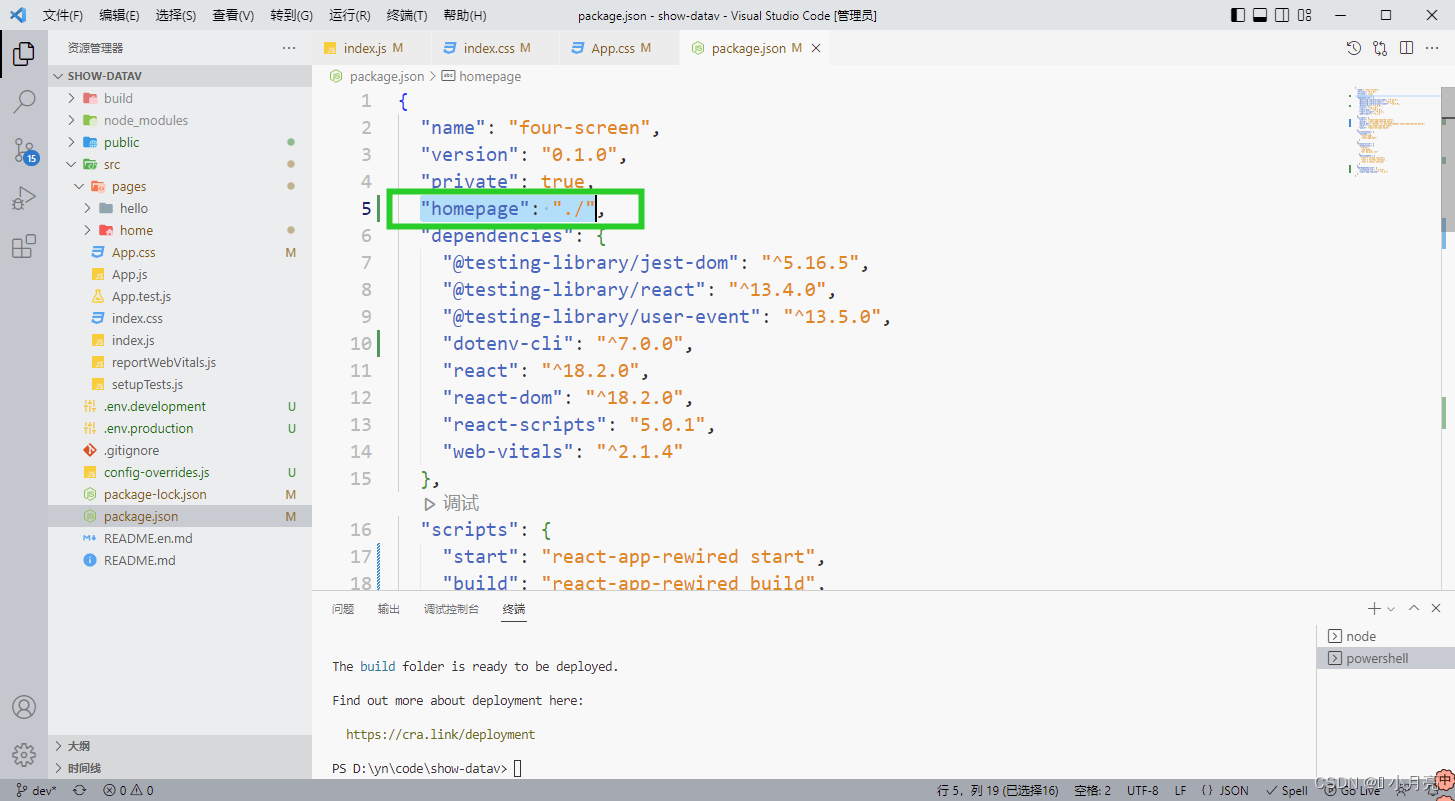Open the 帮助(H) menu
Screen dimensions: 1455x801
coord(464,15)
